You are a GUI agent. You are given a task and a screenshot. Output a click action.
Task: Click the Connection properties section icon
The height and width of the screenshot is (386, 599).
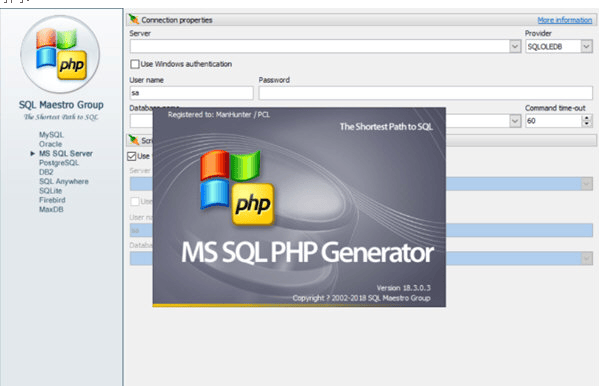click(x=134, y=19)
